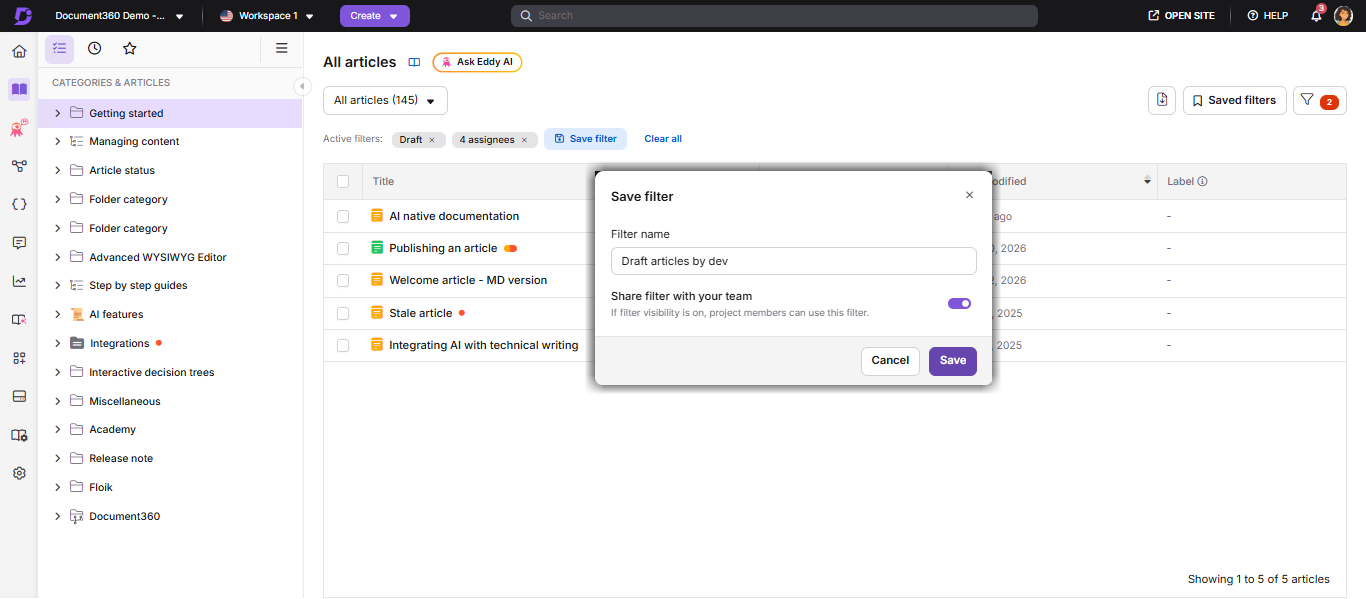Check Stale article row checkbox
1366x599 pixels.
(343, 313)
